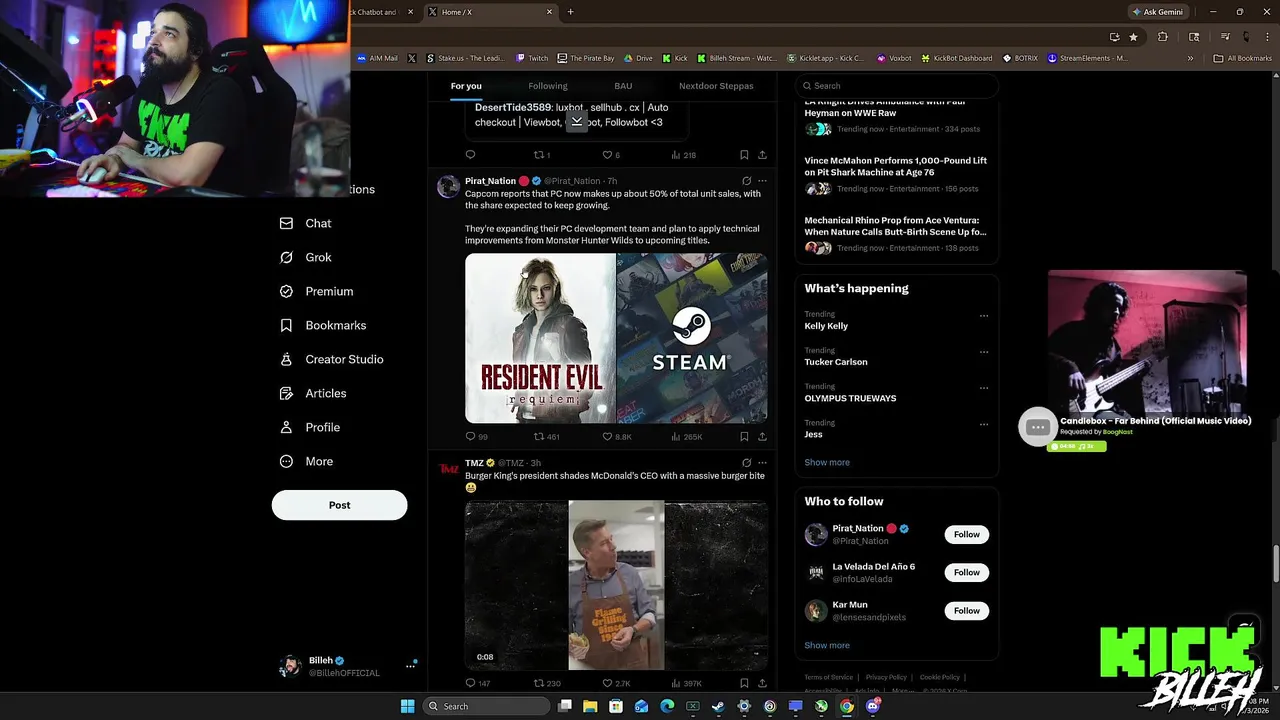Reply to the Pirat_Nation Capcom post

[x=476, y=437]
